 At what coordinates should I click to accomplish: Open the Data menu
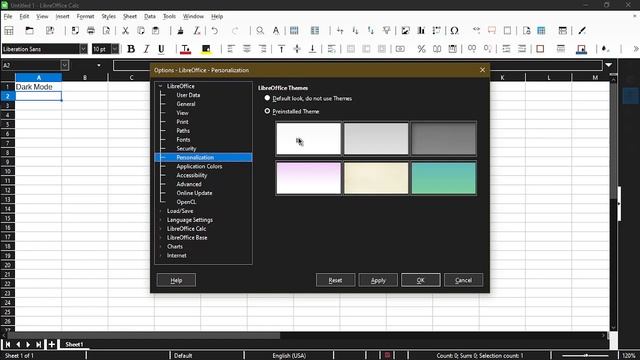coord(150,16)
